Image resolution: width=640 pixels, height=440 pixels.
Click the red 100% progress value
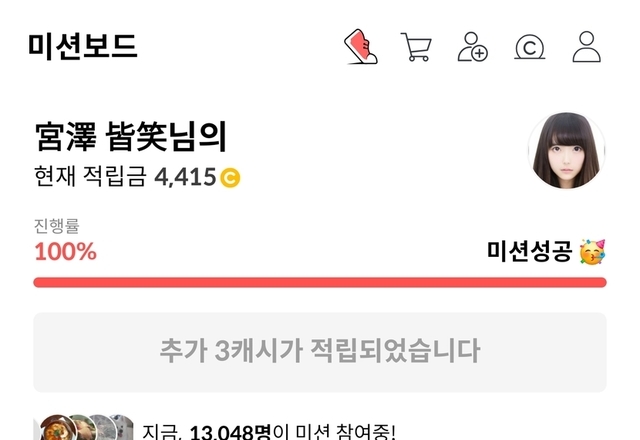point(65,251)
